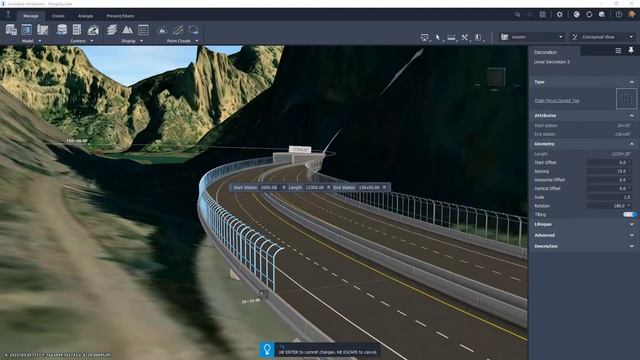
Task: Switch to the Create tab
Action: pyautogui.click(x=58, y=16)
